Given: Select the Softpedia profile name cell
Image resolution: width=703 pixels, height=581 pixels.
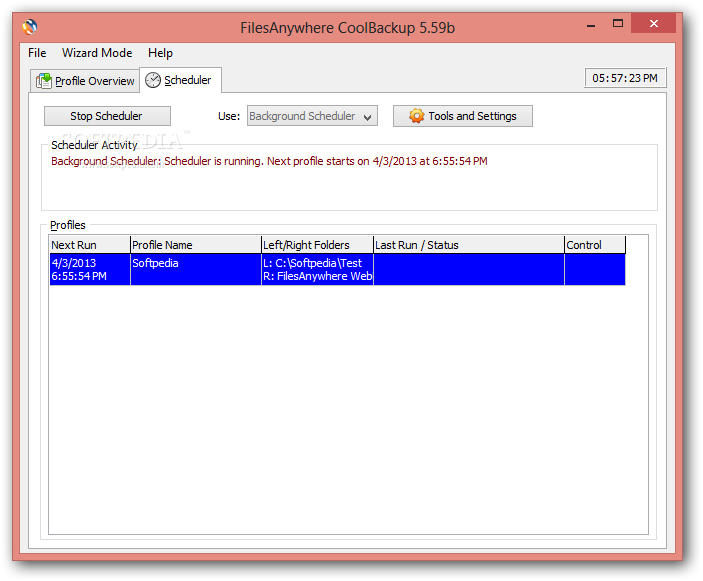Looking at the screenshot, I should 196,269.
